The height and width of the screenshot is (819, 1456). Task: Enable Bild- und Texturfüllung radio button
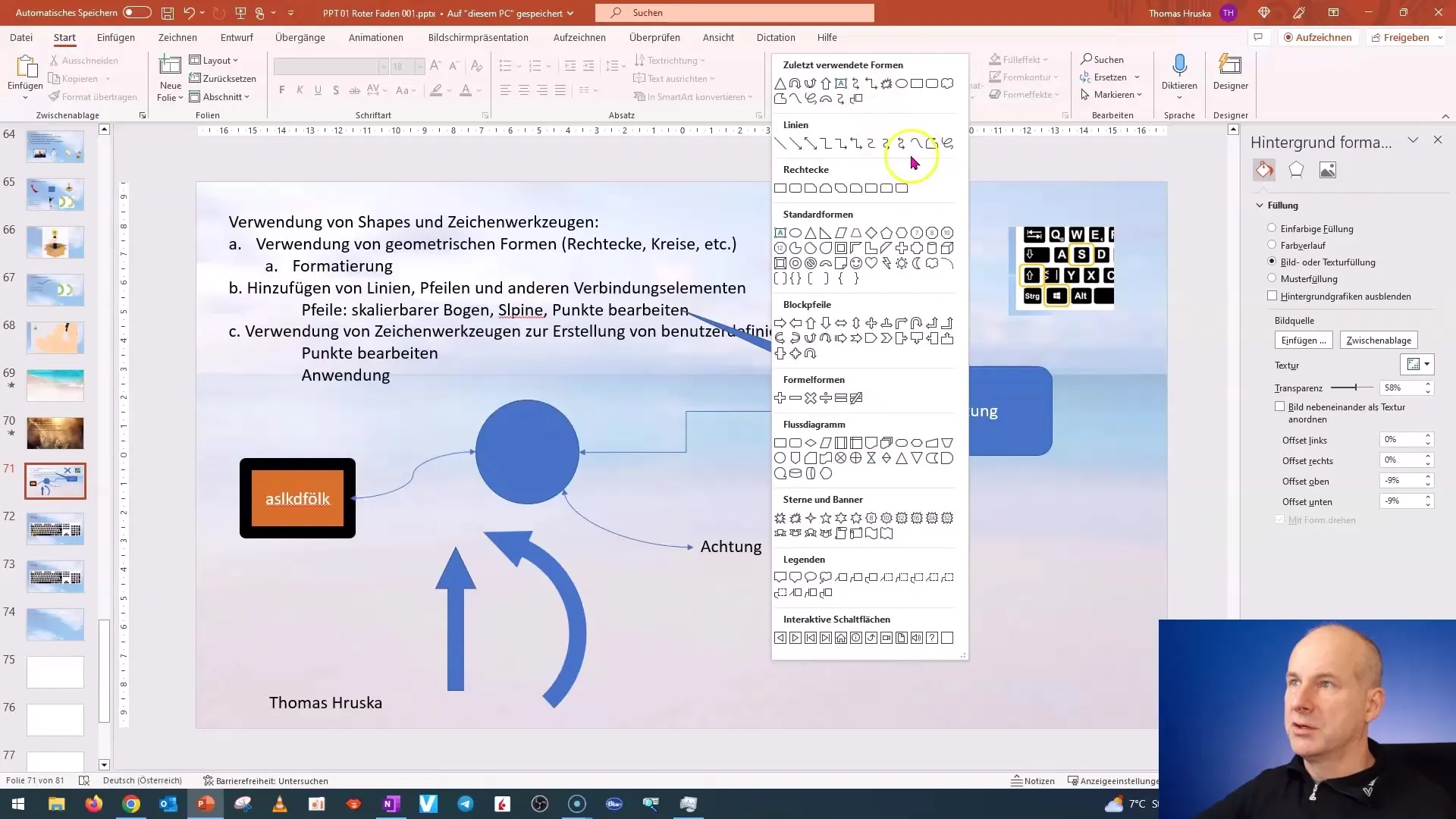(x=1271, y=262)
